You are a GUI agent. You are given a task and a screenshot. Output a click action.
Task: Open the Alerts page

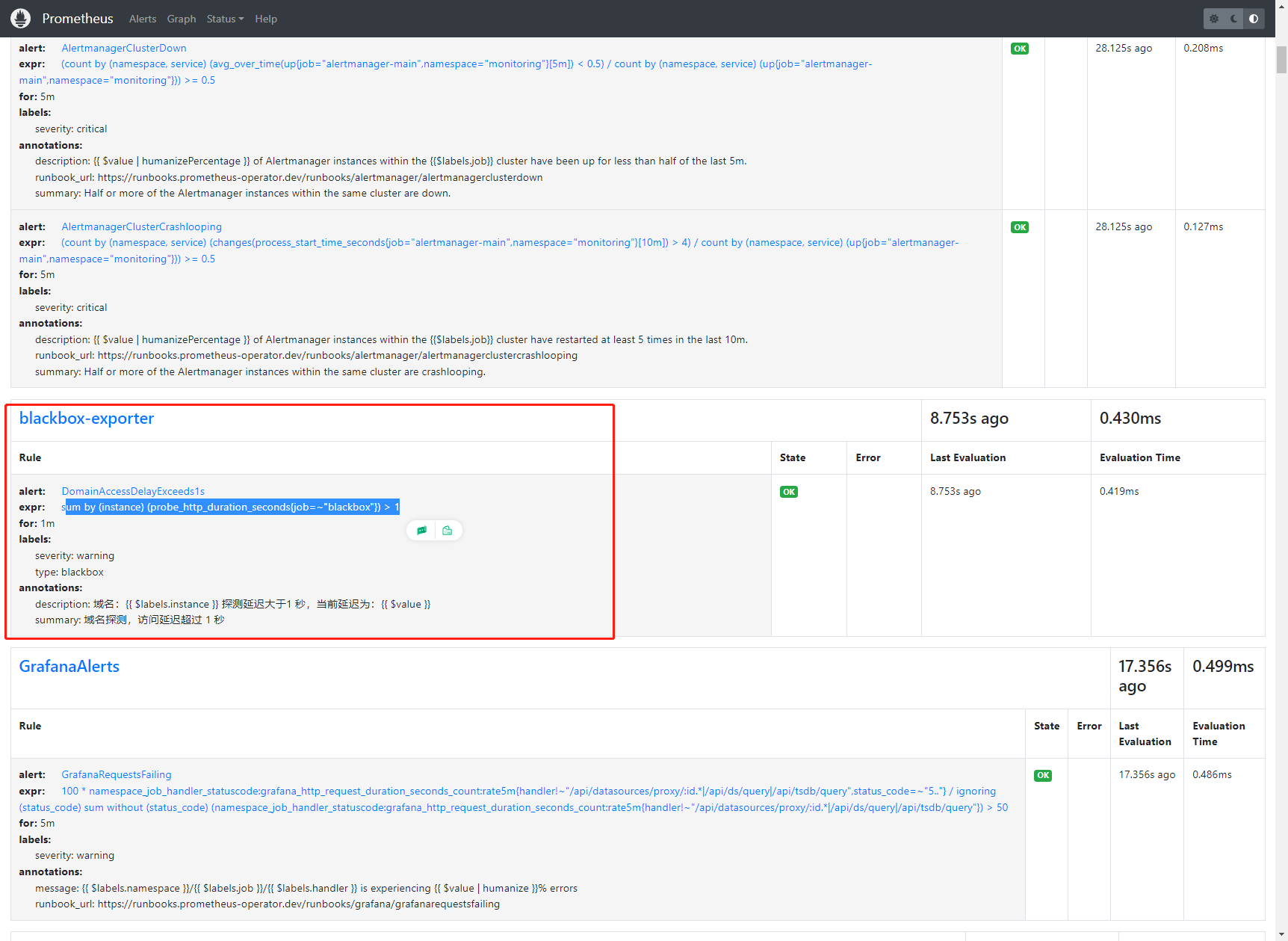(x=143, y=19)
